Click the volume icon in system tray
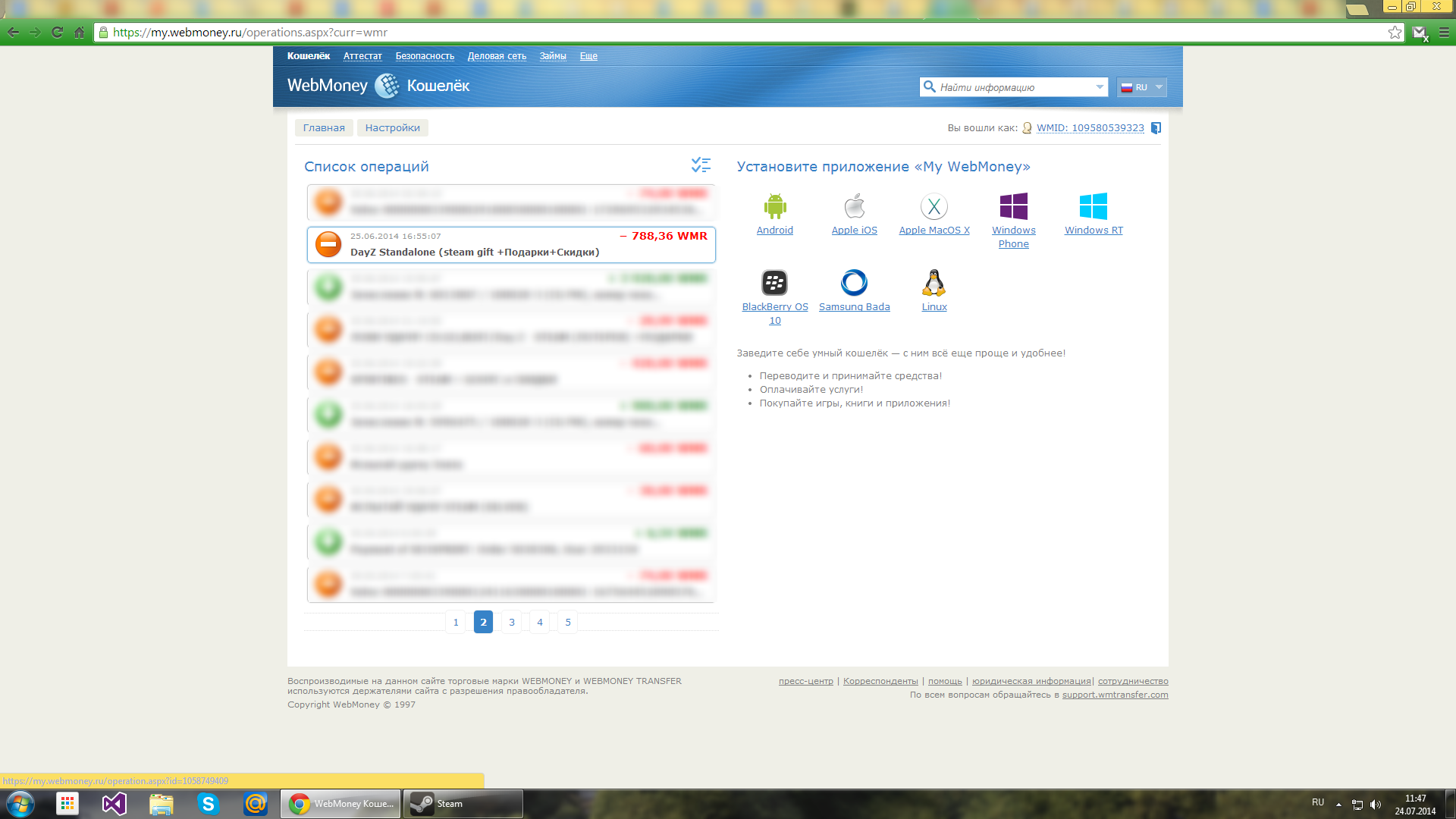The image size is (1456, 819). [x=1376, y=805]
